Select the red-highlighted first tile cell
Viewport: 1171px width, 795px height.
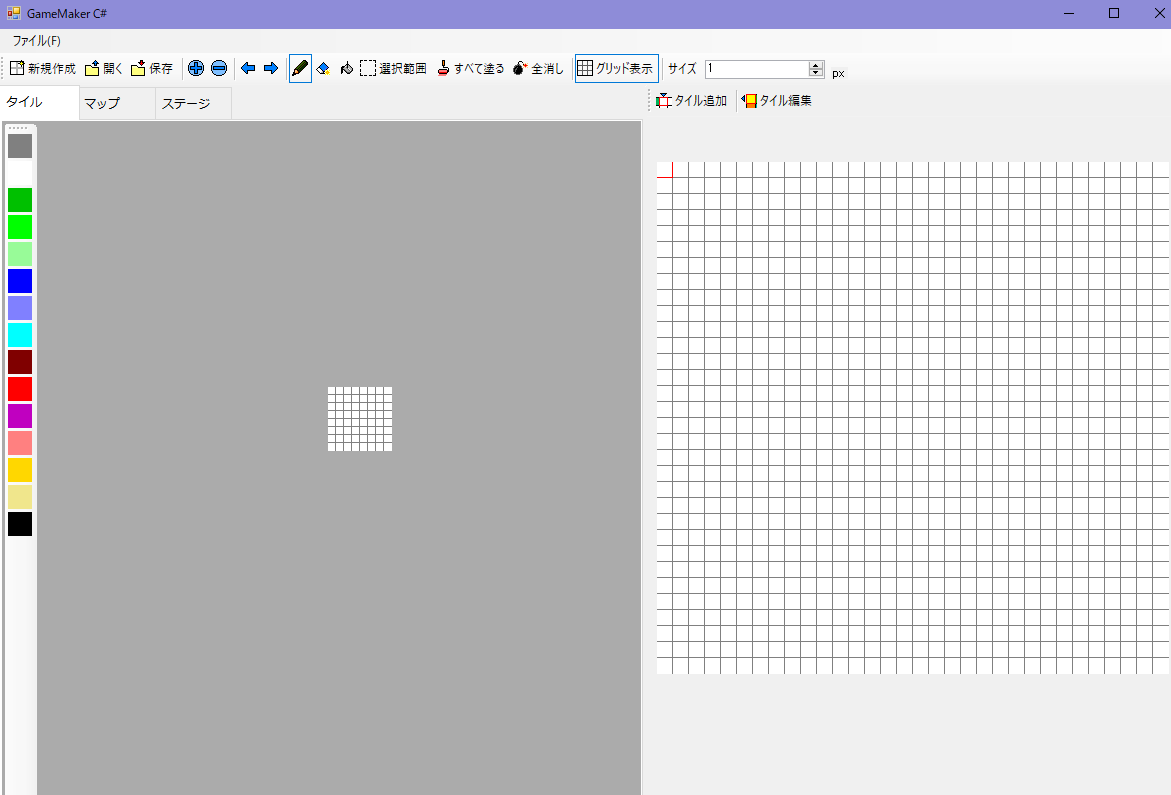pyautogui.click(x=665, y=169)
